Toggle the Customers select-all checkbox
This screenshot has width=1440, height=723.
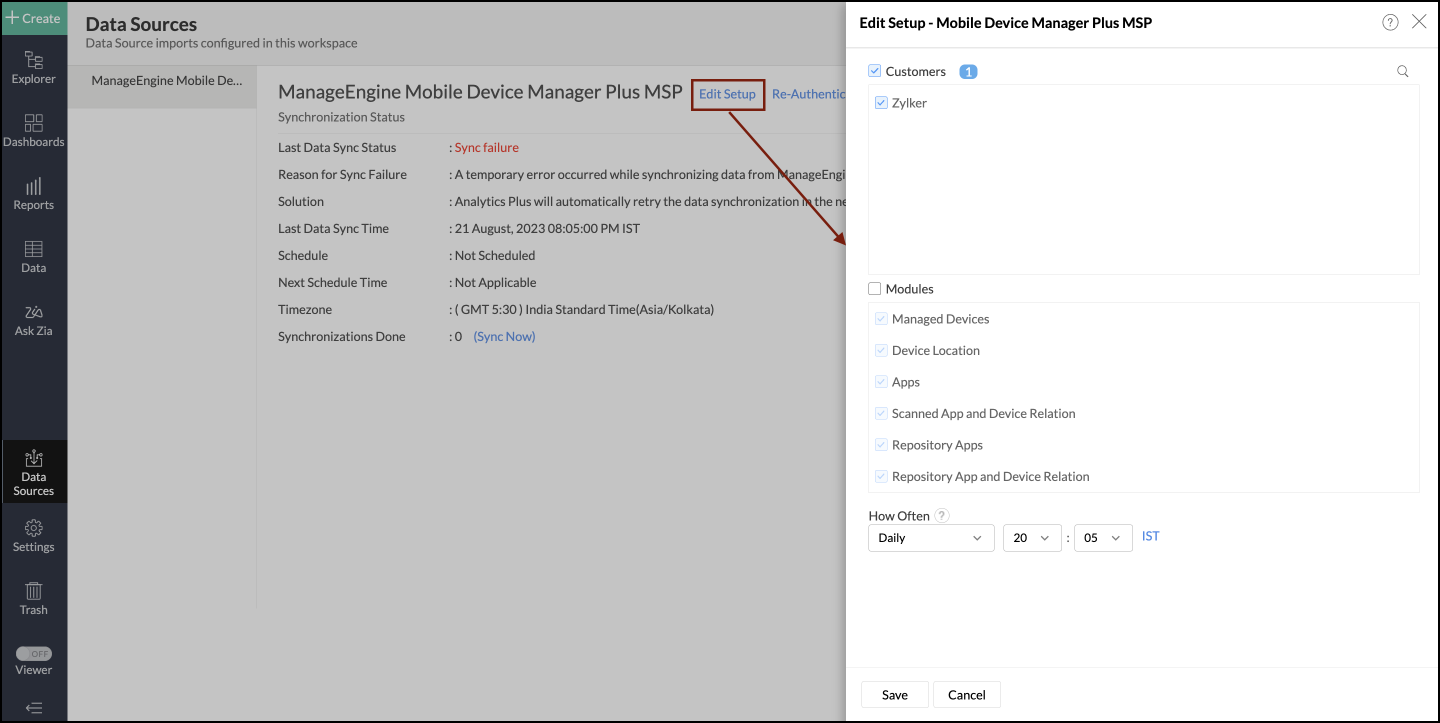click(875, 71)
